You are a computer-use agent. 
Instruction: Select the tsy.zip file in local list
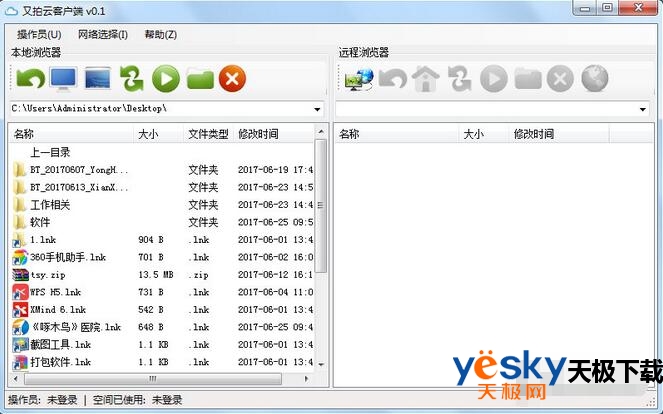49,274
